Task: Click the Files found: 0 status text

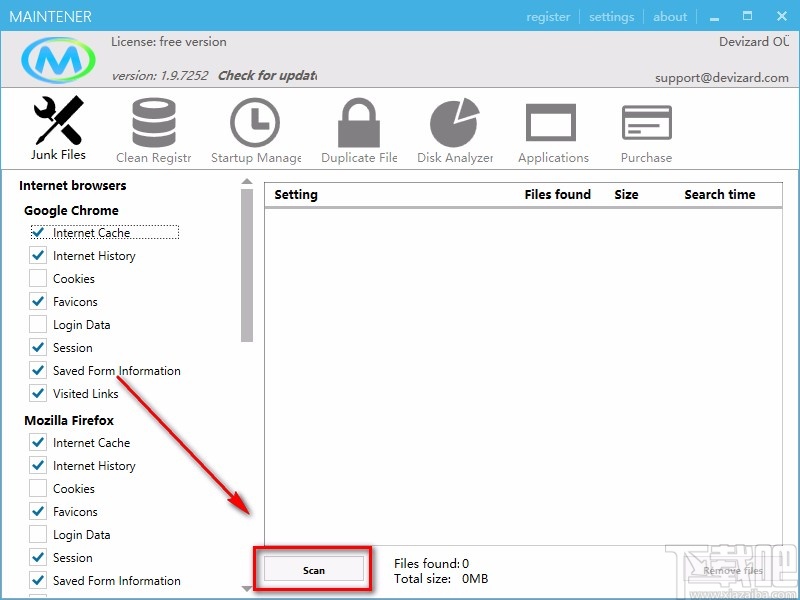Action: pos(431,563)
